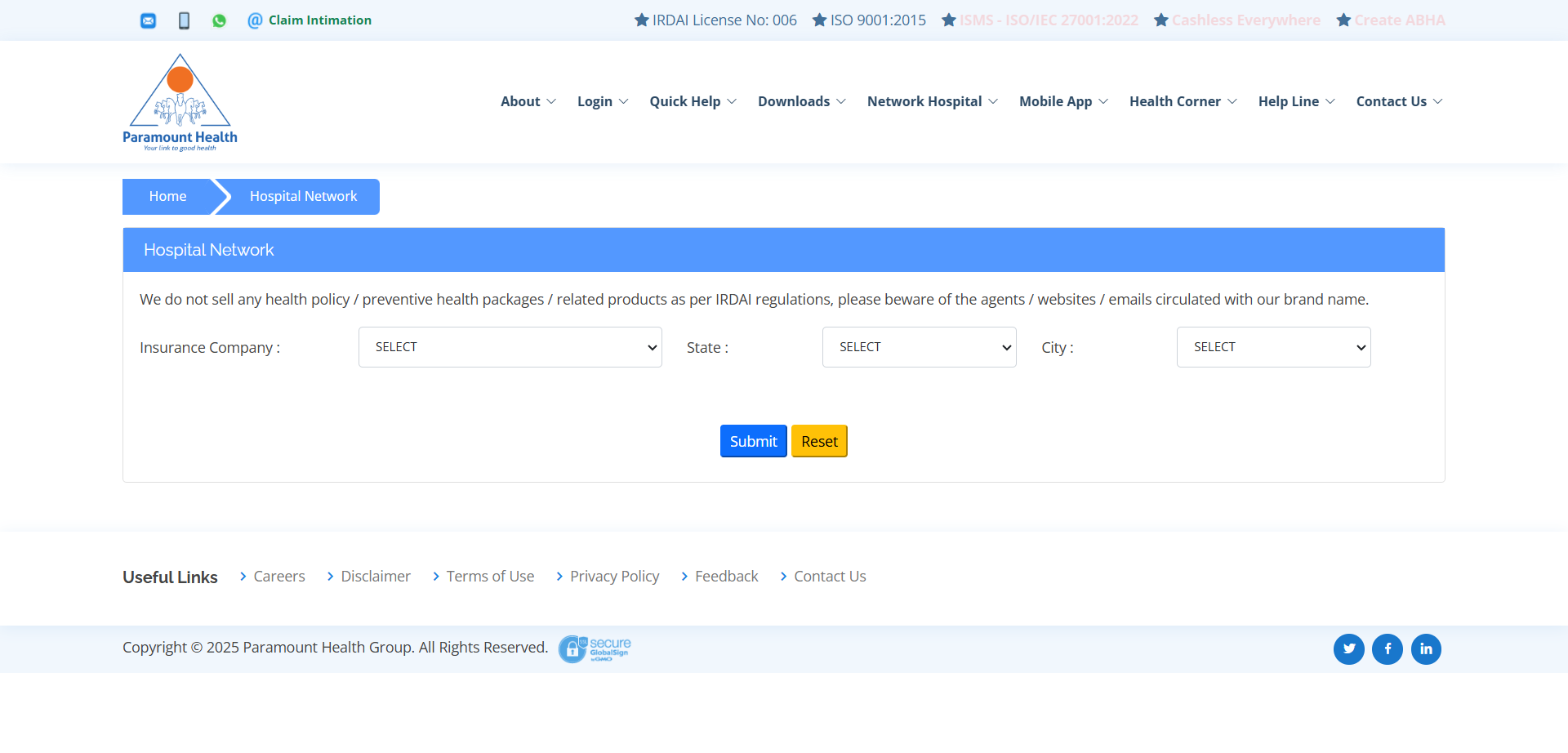Click the ISMS - ISO/IEC 27001:2022 link
This screenshot has width=1568, height=753.
(x=1049, y=20)
